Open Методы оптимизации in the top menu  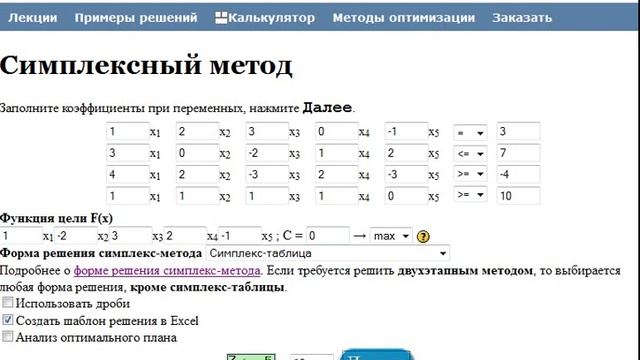click(404, 18)
